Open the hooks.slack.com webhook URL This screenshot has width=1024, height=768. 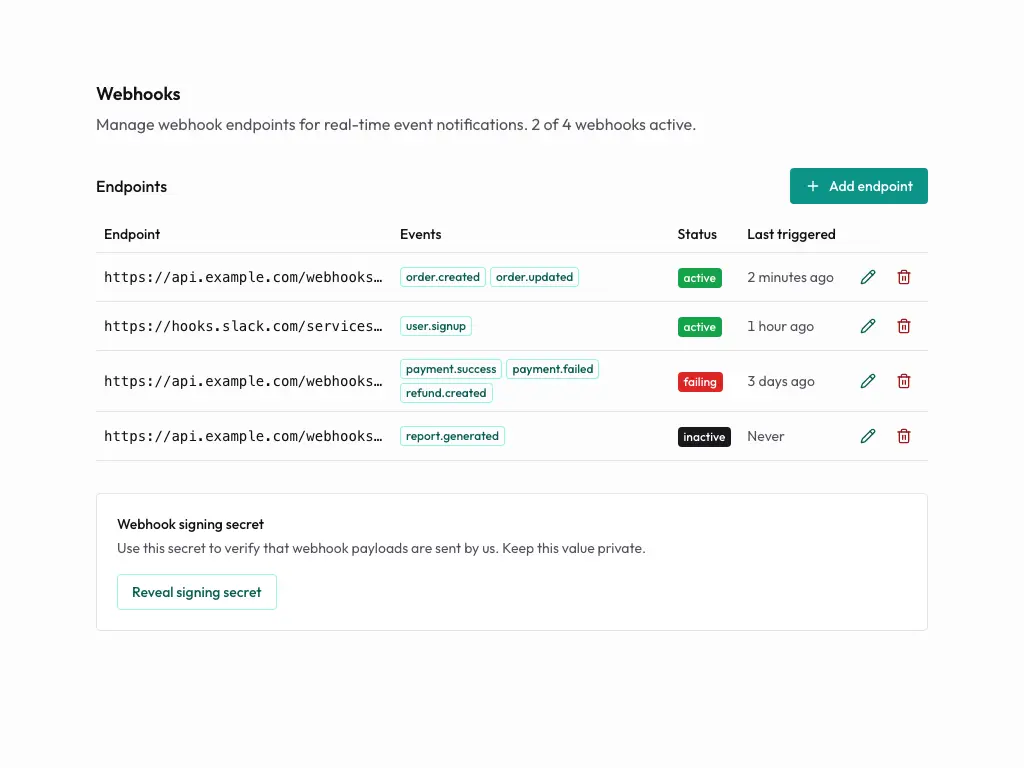tap(244, 326)
